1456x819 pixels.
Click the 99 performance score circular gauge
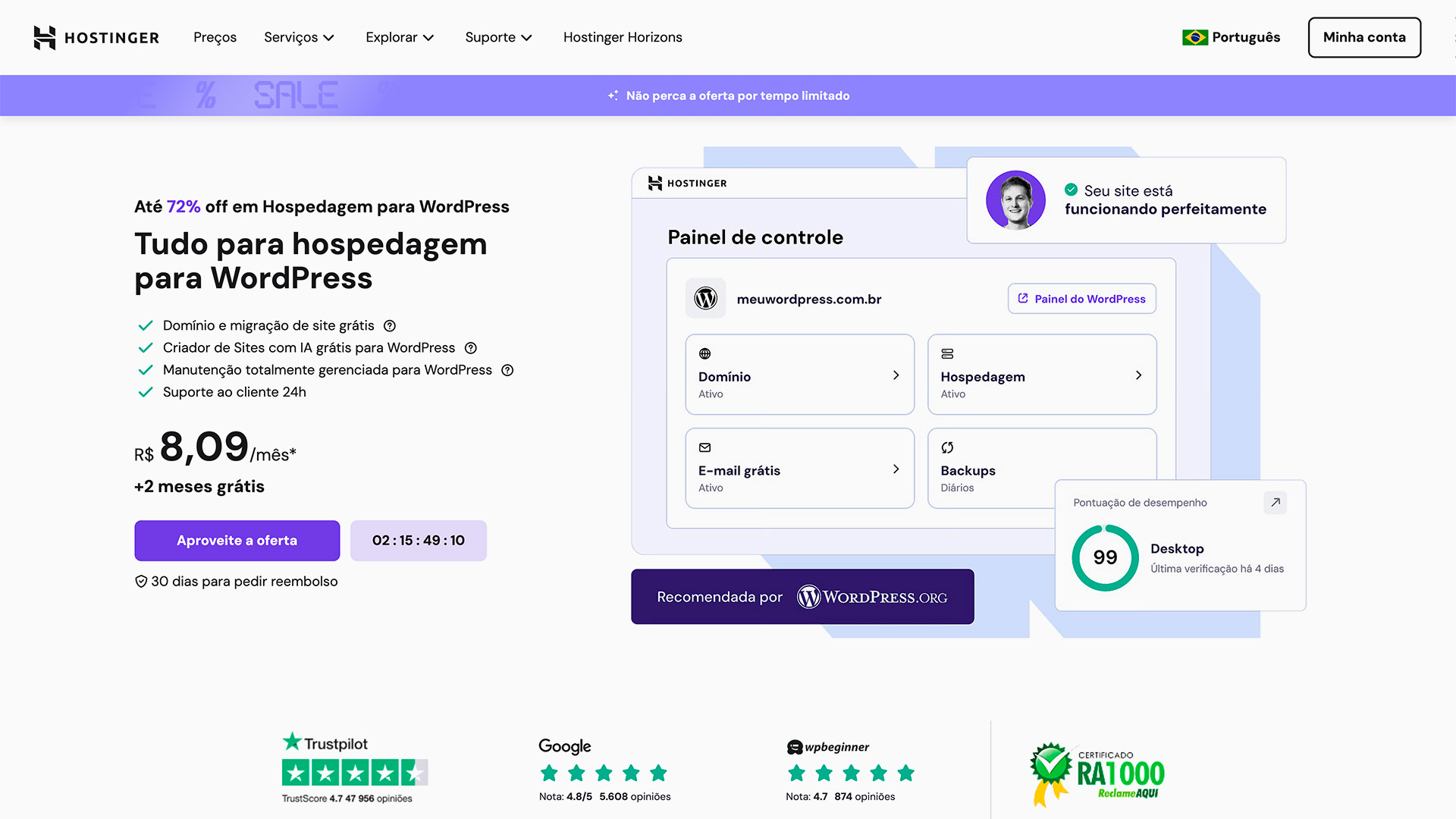coord(1105,558)
